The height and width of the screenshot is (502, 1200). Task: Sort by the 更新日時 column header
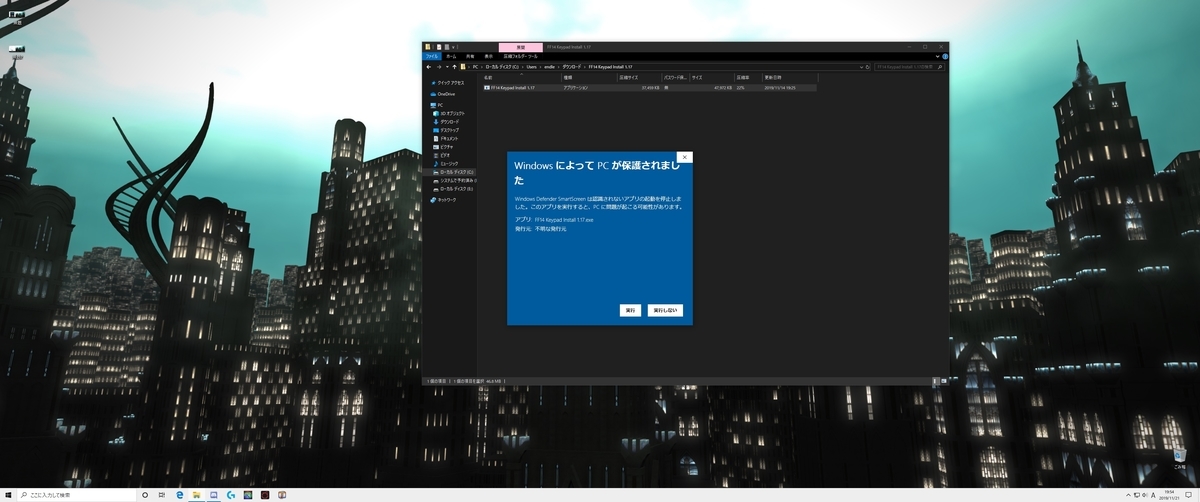[x=788, y=77]
